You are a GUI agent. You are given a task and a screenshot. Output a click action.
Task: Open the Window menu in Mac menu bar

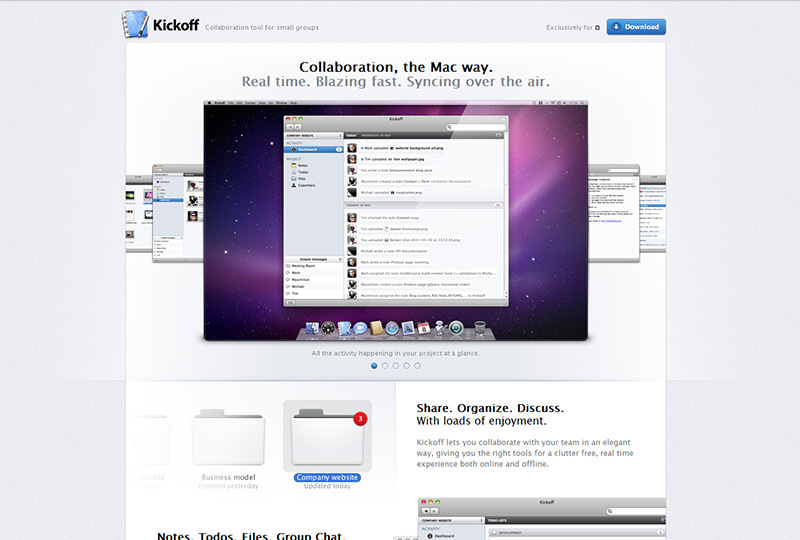[281, 103]
